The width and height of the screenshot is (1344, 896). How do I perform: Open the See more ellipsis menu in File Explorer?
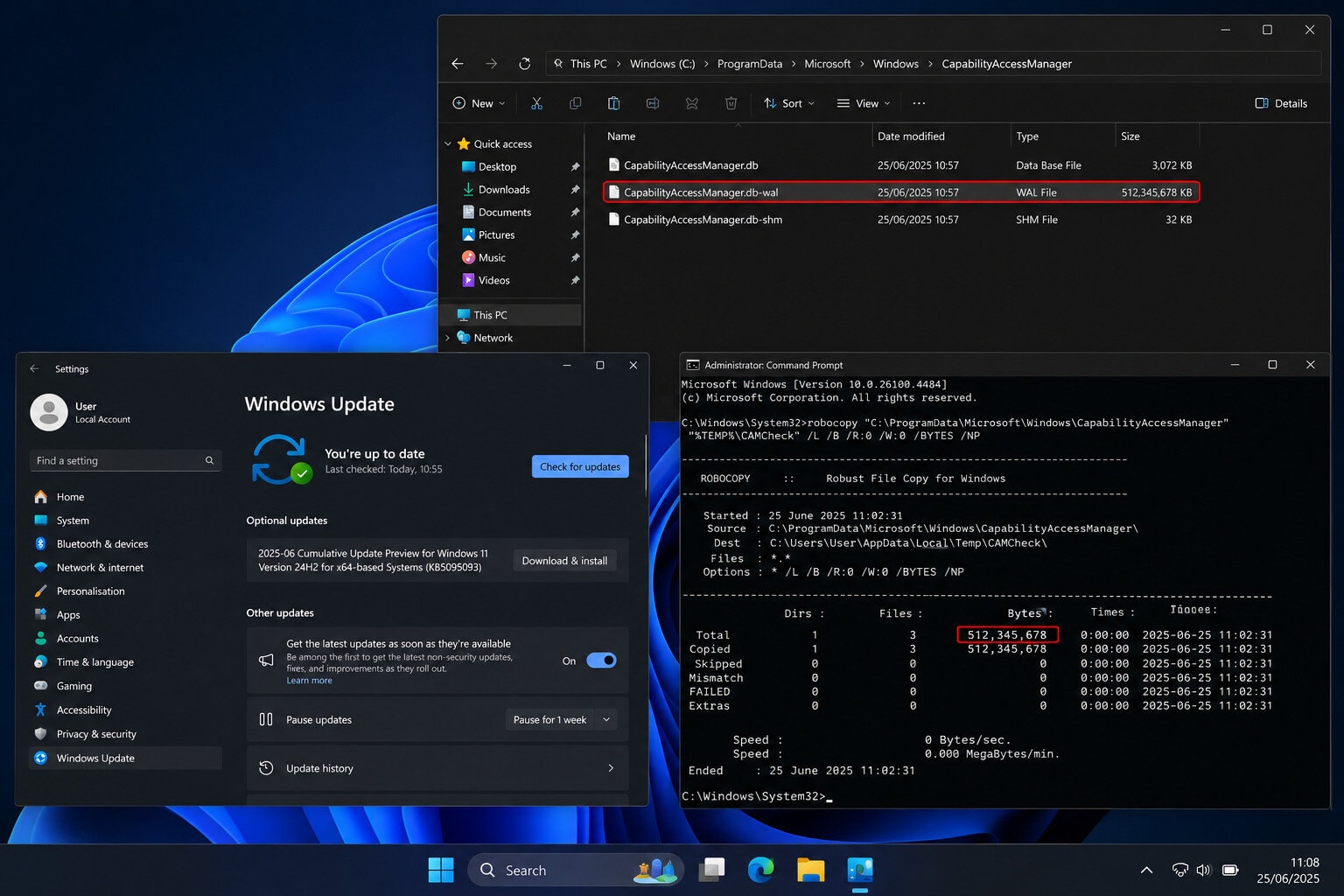(x=919, y=103)
